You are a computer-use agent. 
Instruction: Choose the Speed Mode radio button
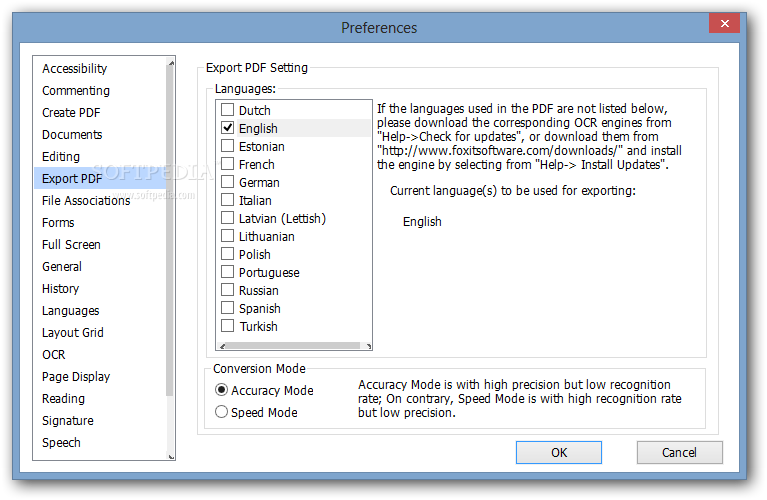click(x=222, y=412)
